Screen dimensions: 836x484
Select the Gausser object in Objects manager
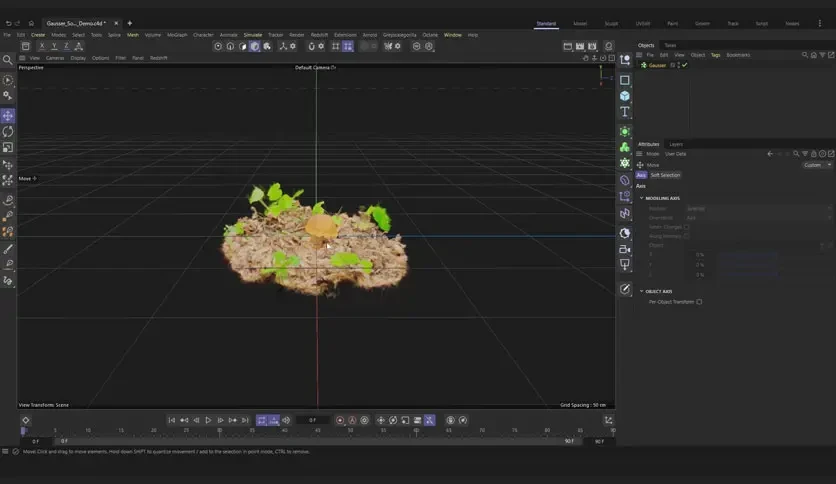[657, 65]
